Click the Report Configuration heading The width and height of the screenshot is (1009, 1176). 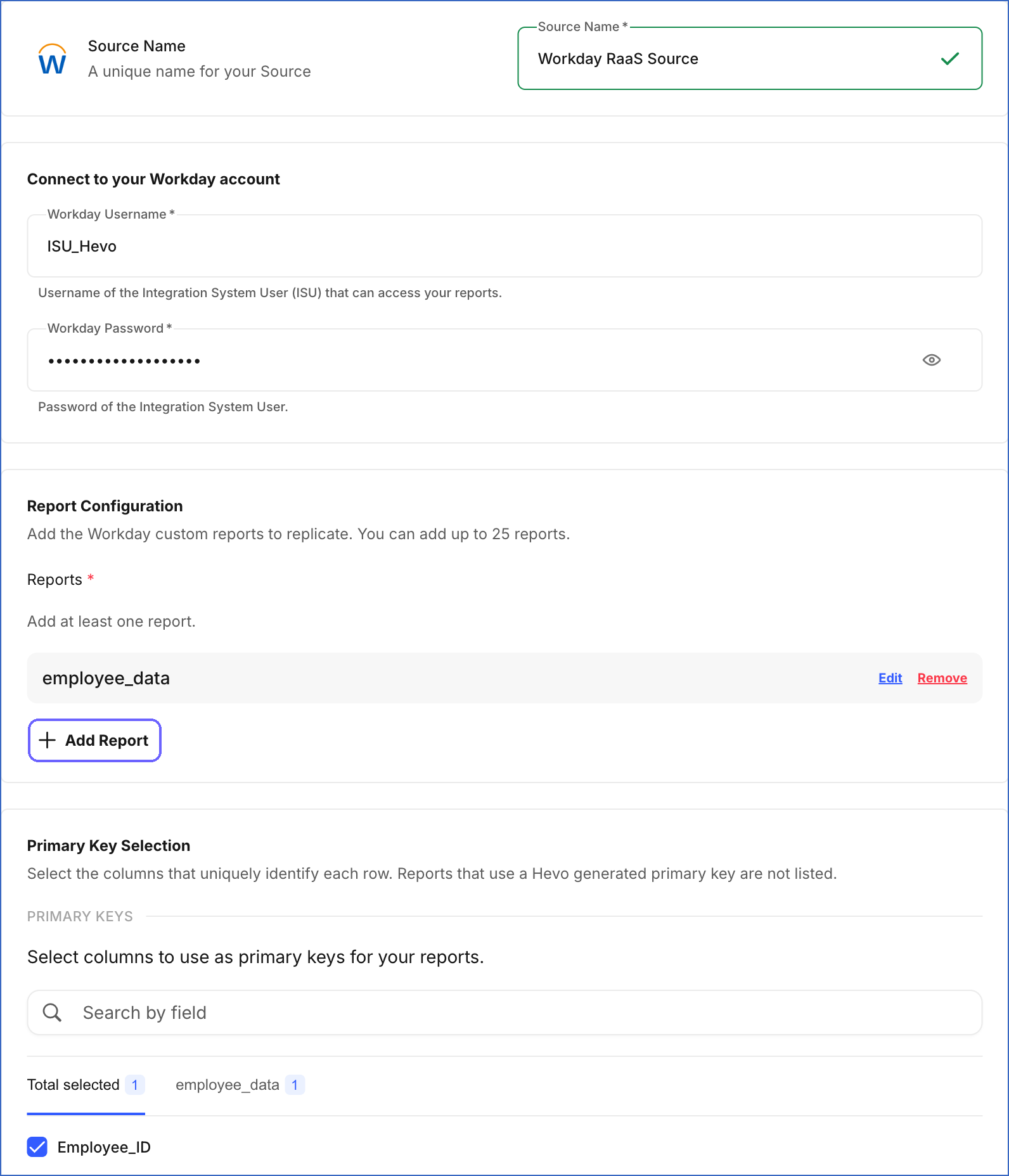coord(105,506)
